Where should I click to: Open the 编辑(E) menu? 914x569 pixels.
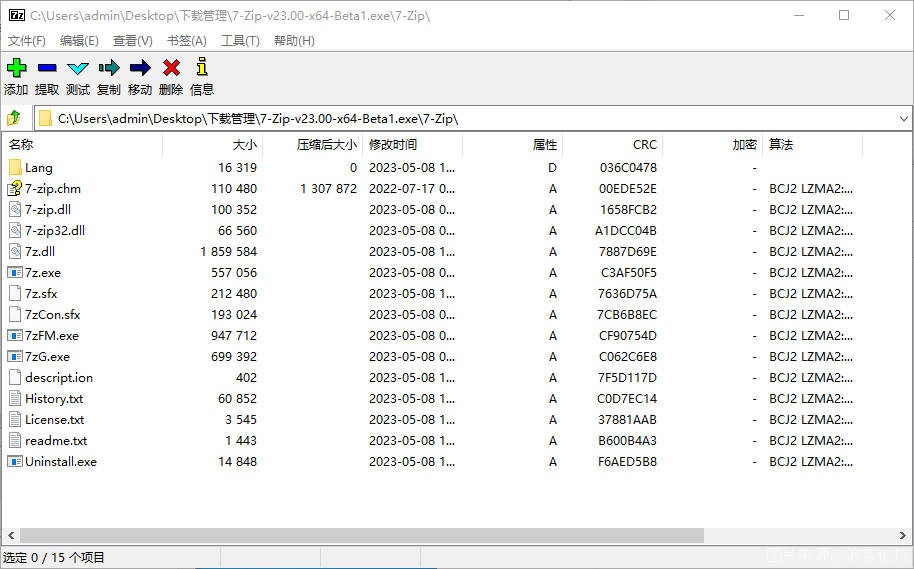[x=79, y=40]
